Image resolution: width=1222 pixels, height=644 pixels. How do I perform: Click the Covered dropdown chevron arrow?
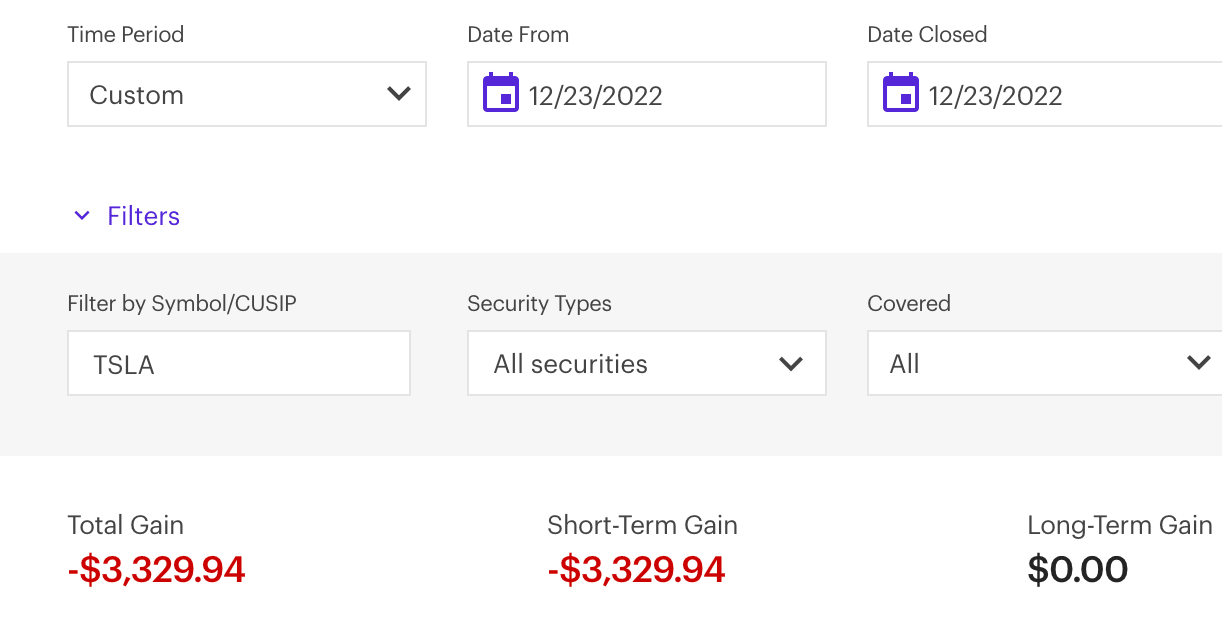tap(1198, 363)
